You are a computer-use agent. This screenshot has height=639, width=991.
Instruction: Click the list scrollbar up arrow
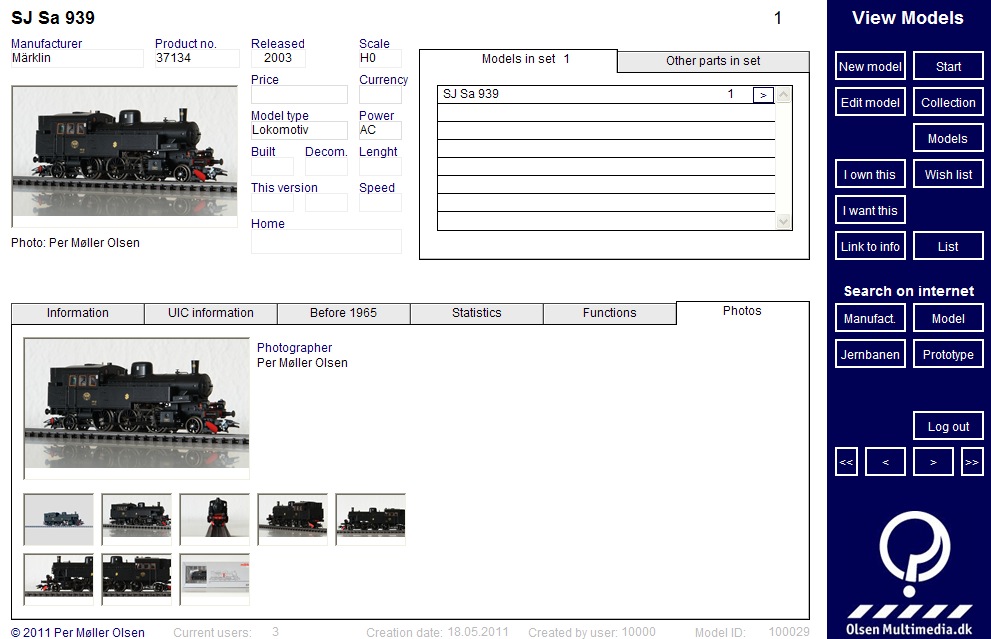coord(784,95)
